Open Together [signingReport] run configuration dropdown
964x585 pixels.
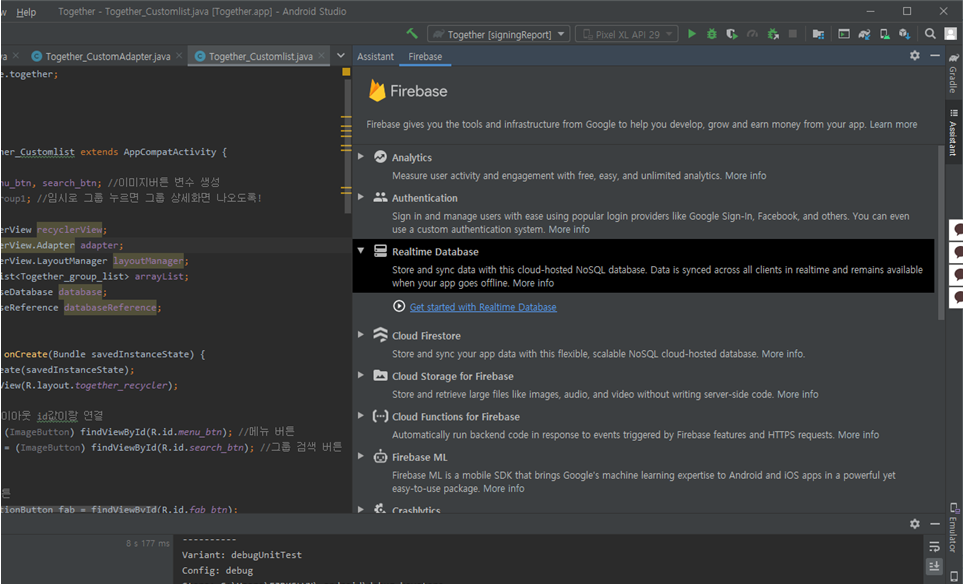(x=499, y=34)
